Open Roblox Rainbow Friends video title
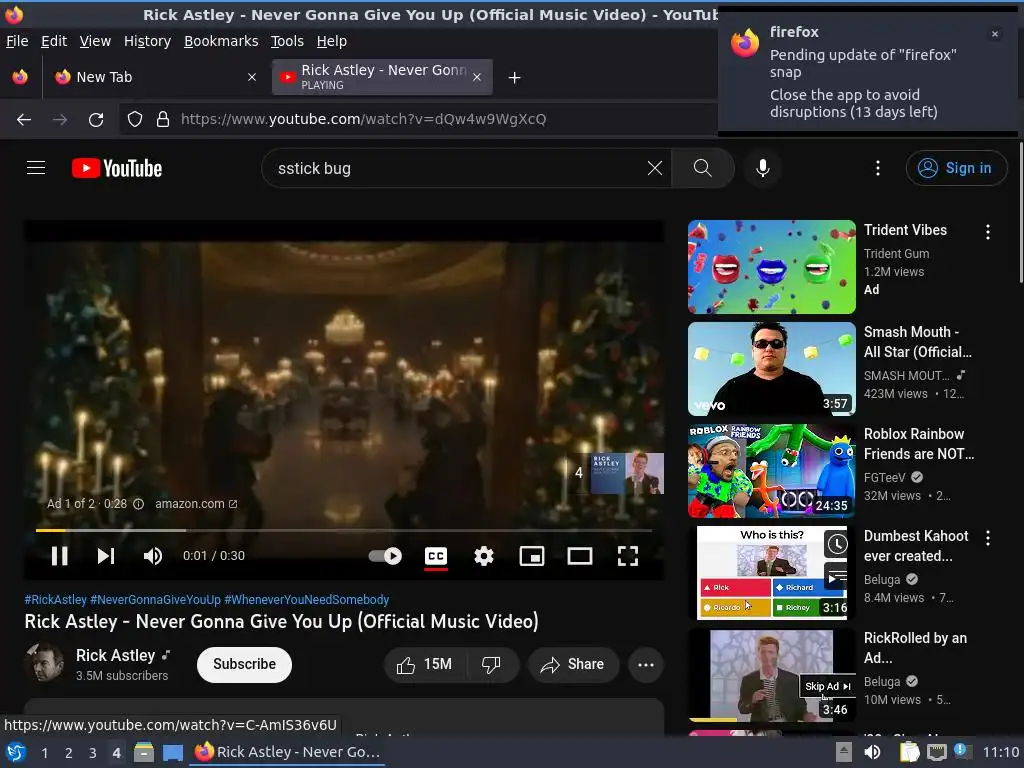Screen dimensions: 1024x768 [x=919, y=444]
